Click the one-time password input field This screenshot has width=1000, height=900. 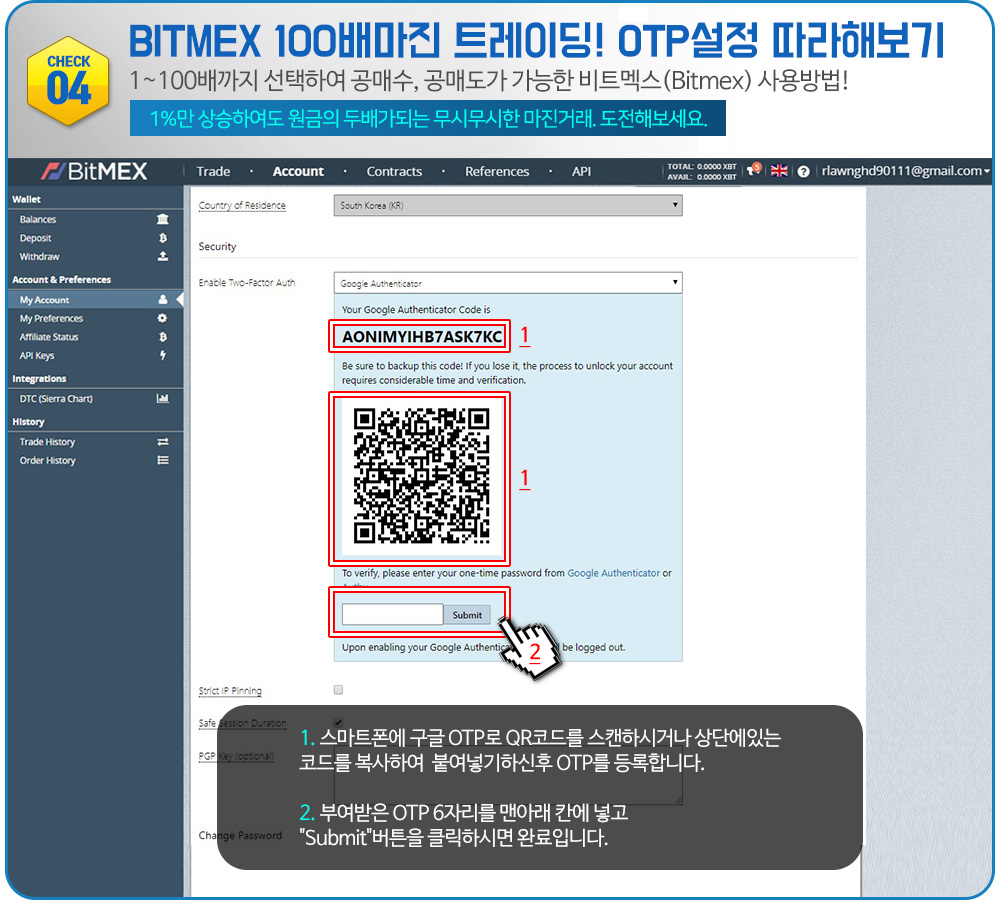pyautogui.click(x=392, y=614)
